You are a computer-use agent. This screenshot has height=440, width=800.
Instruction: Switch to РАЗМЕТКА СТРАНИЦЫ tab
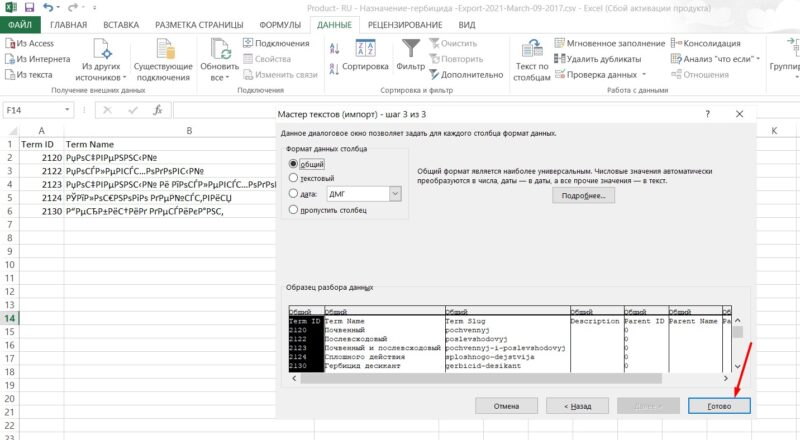[199, 25]
